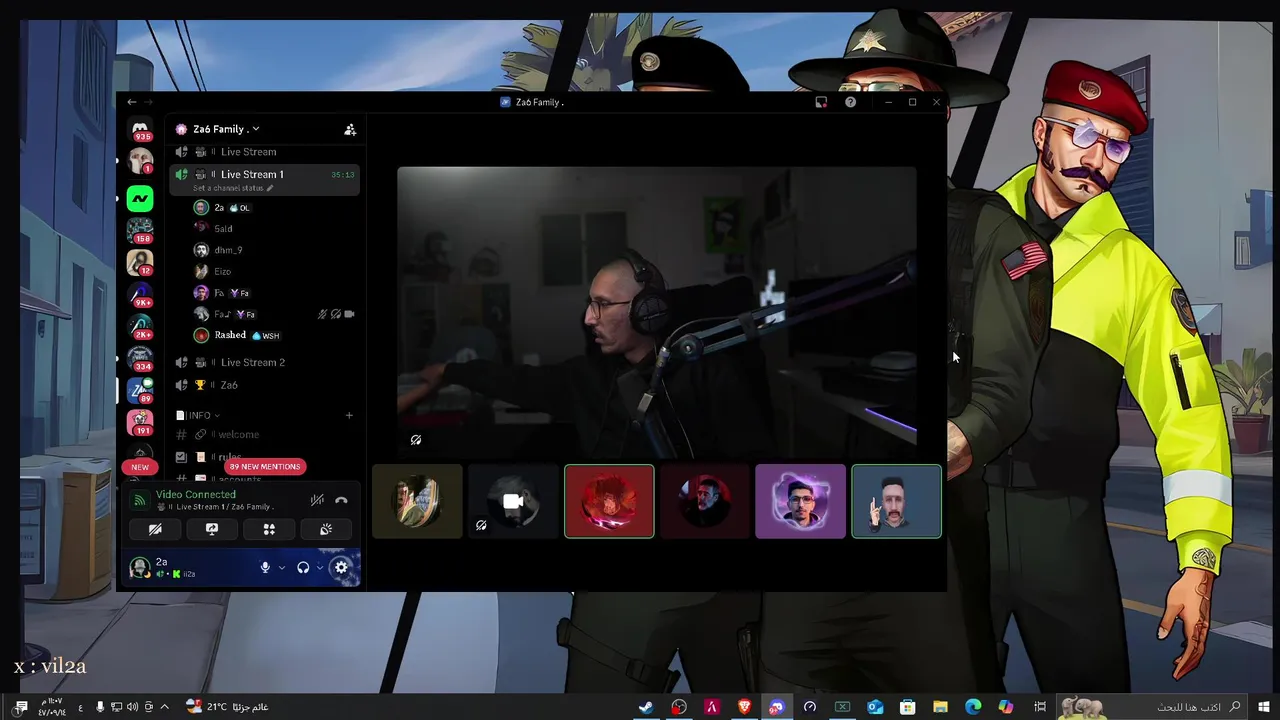The width and height of the screenshot is (1280, 720).
Task: Open server with 2K+ badge
Action: 140,326
